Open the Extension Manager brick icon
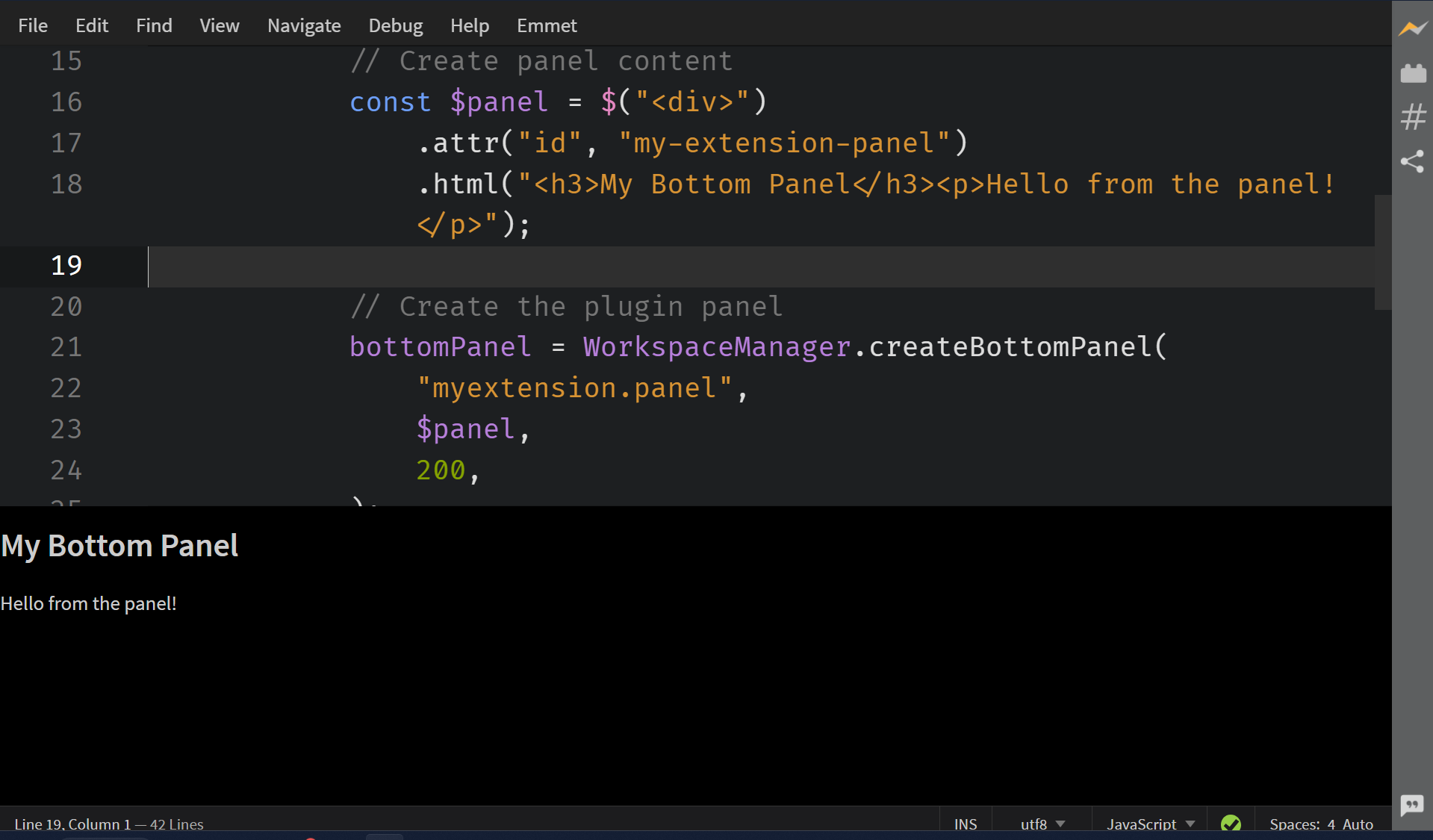Screen dimensions: 1433x840 pyautogui.click(x=1413, y=73)
